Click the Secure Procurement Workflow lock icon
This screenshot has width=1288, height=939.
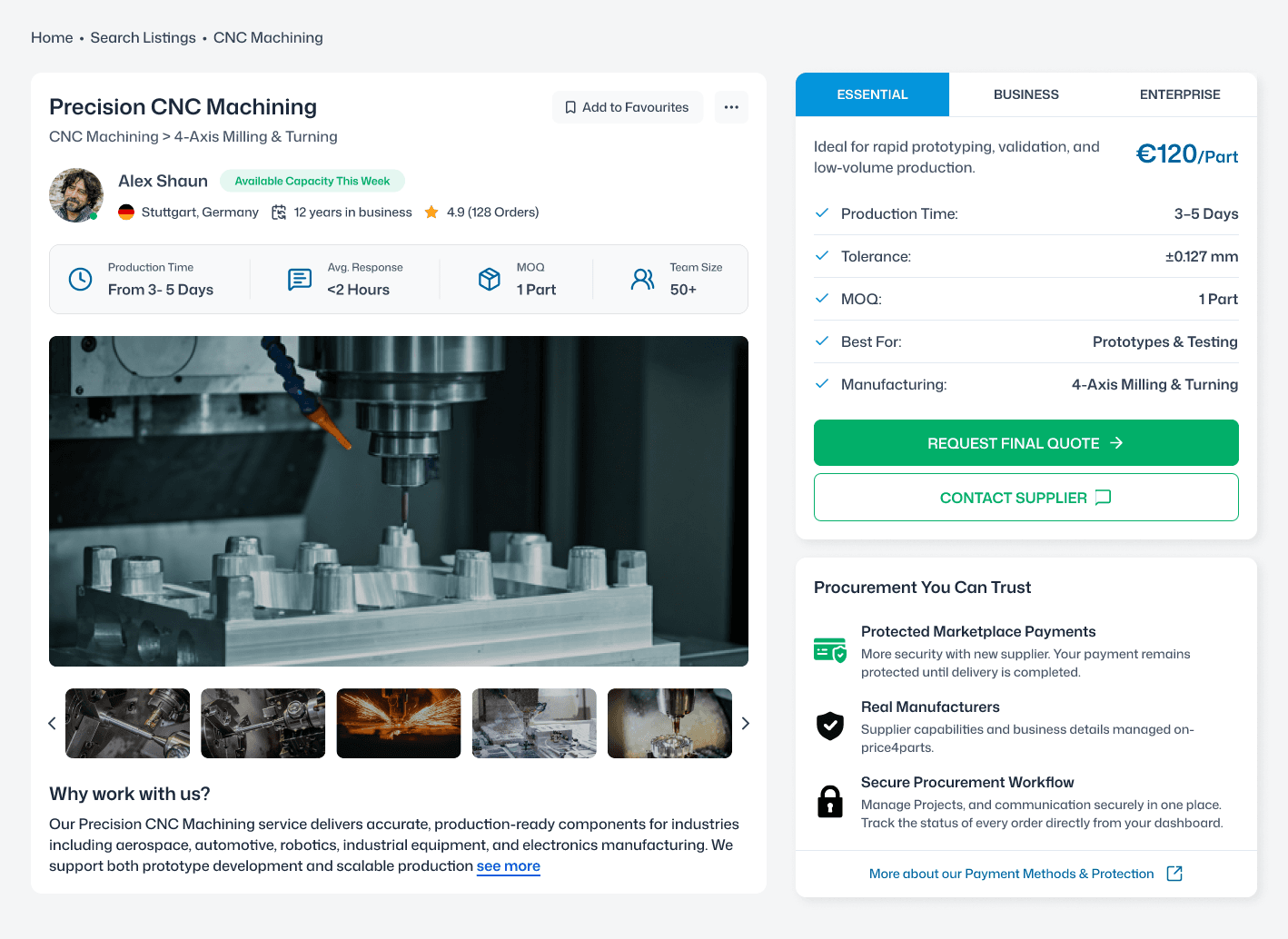[830, 802]
